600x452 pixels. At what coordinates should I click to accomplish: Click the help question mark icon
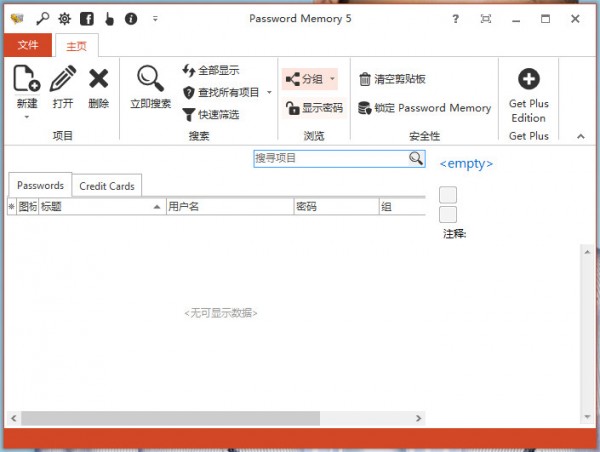[455, 19]
